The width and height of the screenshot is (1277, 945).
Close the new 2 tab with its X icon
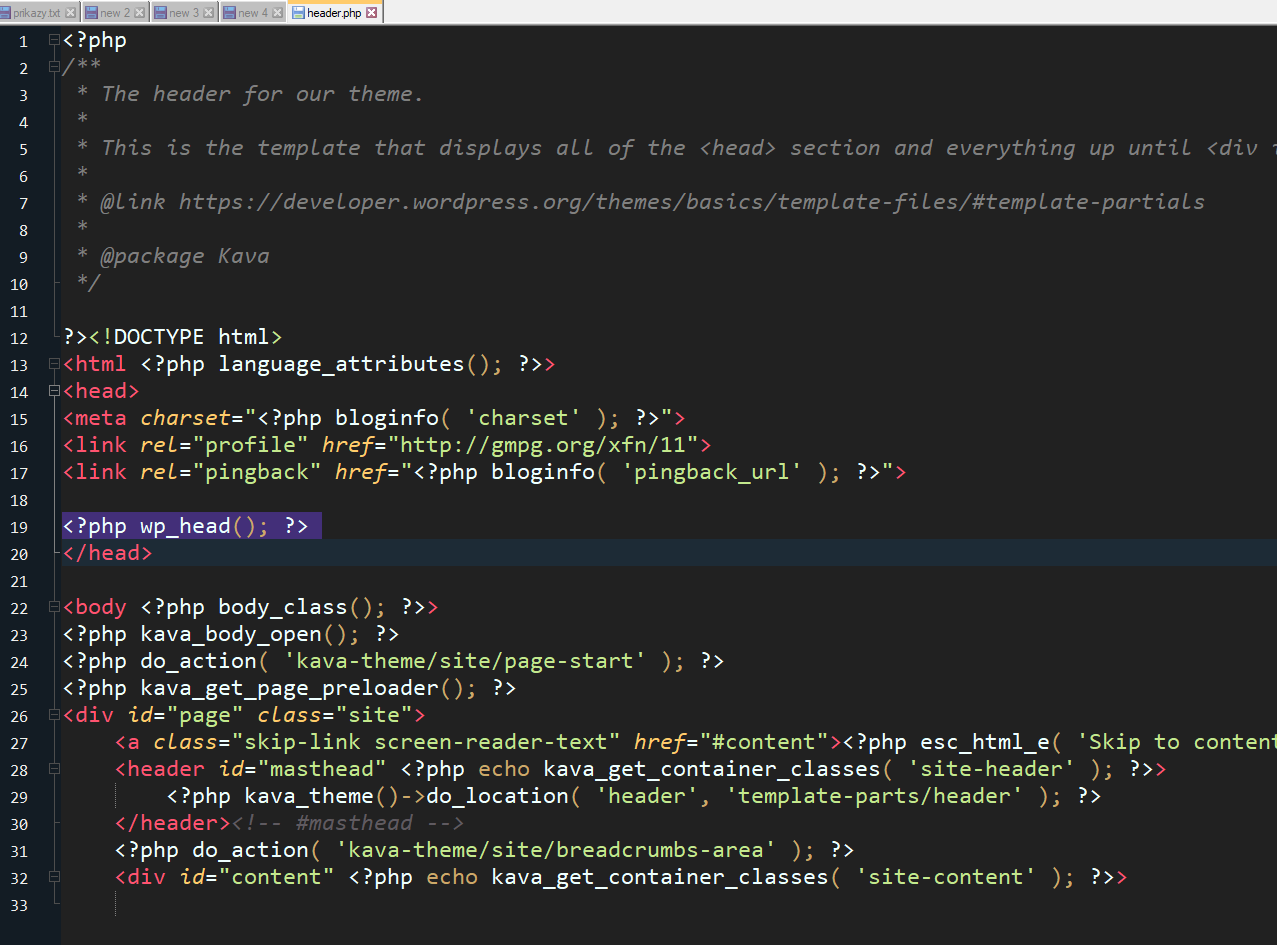pos(139,12)
